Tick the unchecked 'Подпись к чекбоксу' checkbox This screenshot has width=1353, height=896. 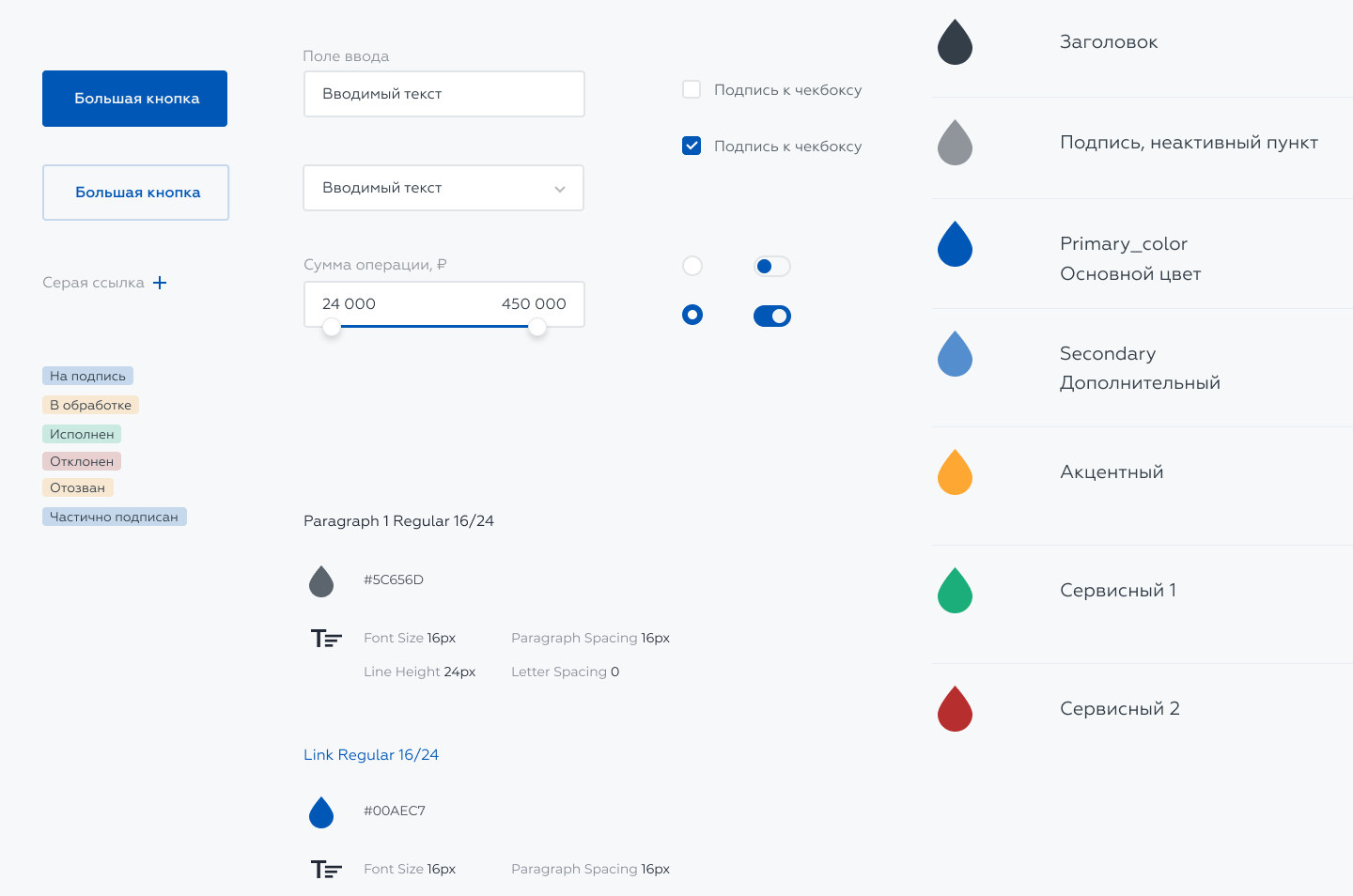[692, 89]
